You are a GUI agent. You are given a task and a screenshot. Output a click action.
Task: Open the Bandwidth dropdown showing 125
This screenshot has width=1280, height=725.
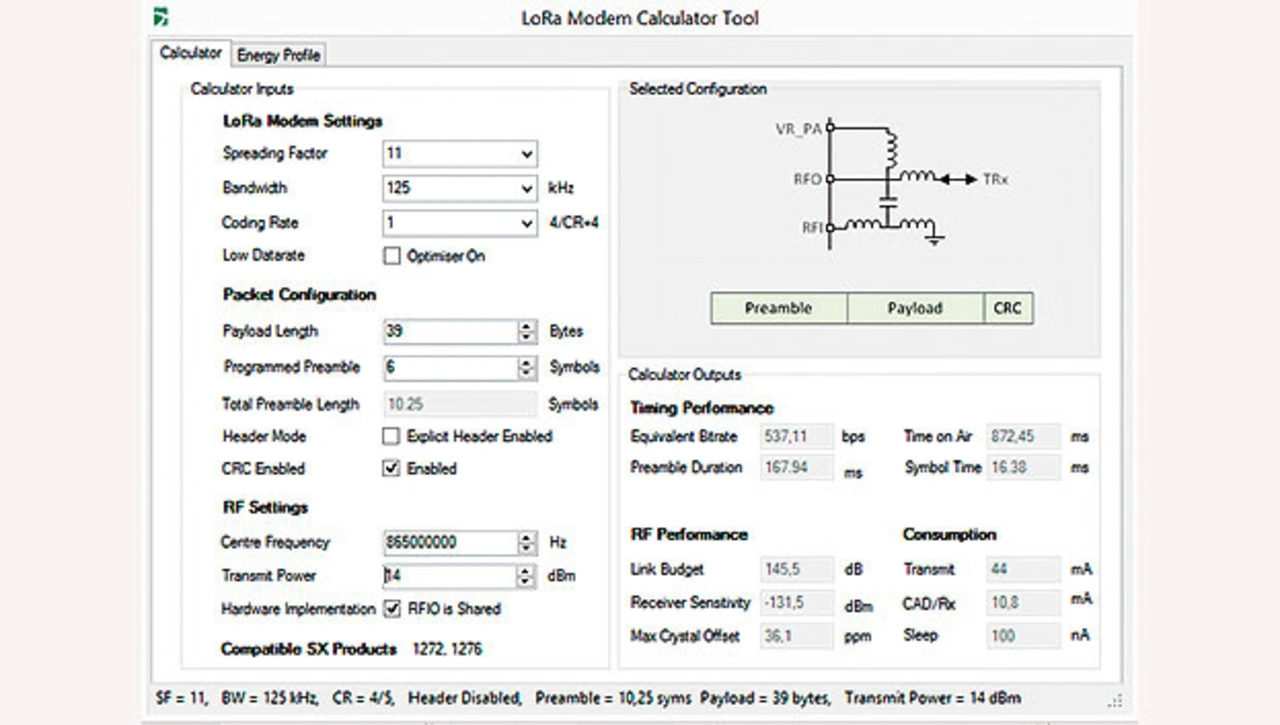pyautogui.click(x=460, y=188)
